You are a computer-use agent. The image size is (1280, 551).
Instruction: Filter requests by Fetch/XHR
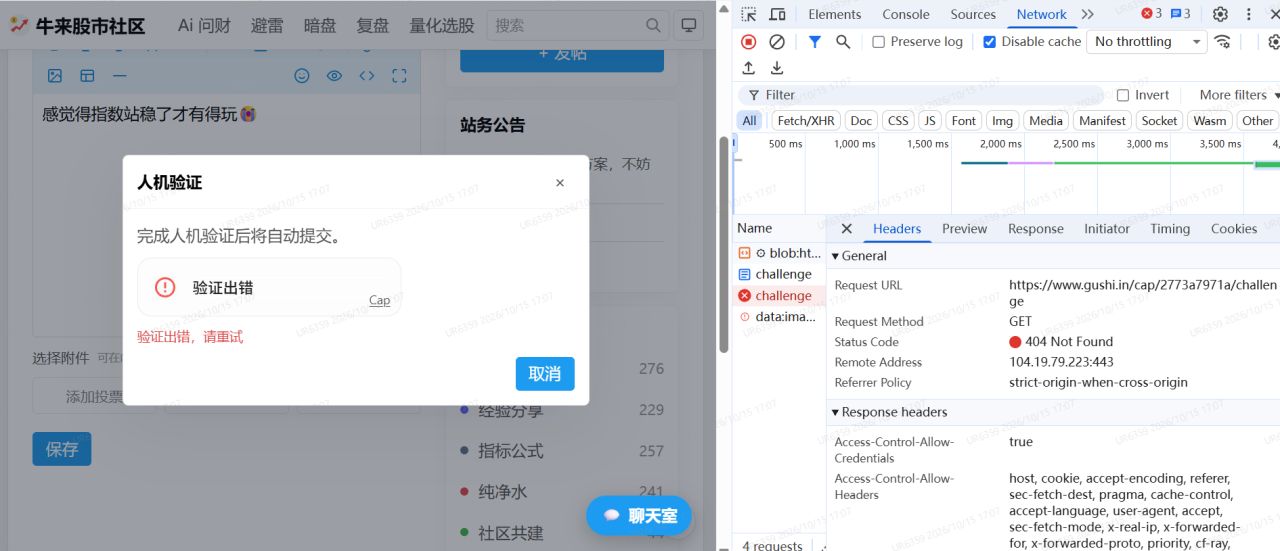(x=806, y=121)
